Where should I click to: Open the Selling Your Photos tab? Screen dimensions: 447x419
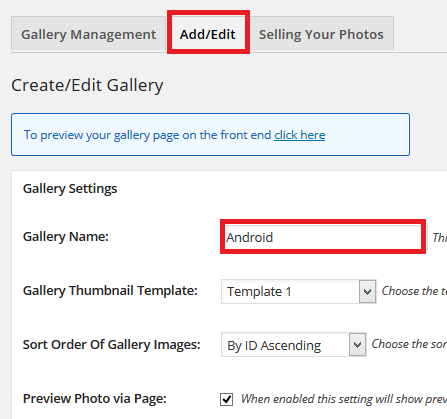coord(321,34)
